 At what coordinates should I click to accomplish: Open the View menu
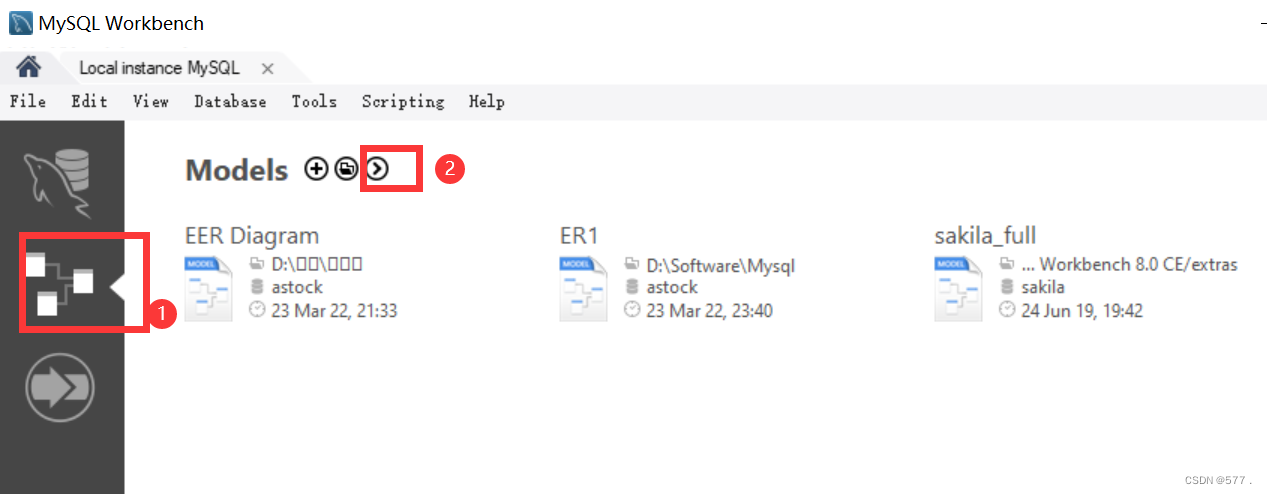coord(151,101)
